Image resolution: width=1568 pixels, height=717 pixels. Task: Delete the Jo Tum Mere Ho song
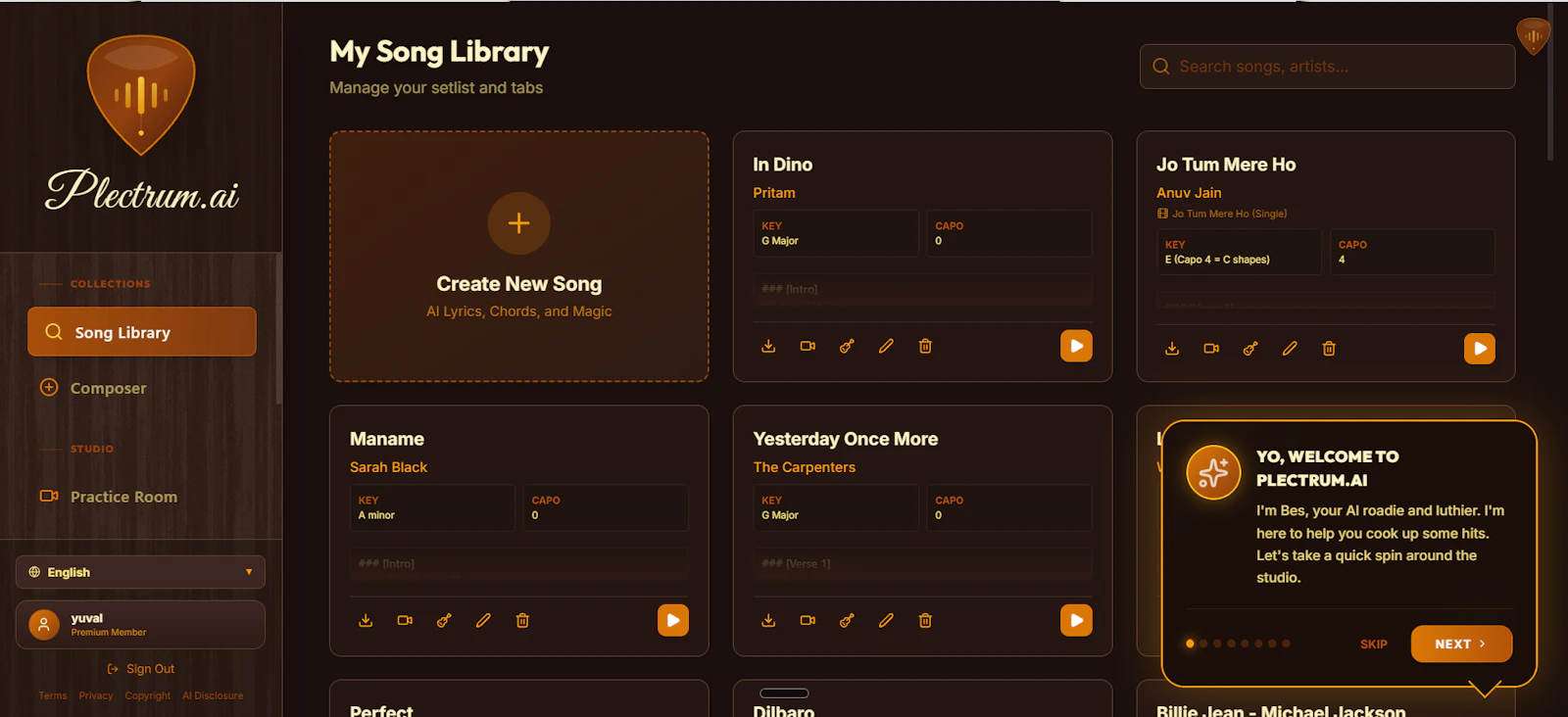pyautogui.click(x=1329, y=349)
